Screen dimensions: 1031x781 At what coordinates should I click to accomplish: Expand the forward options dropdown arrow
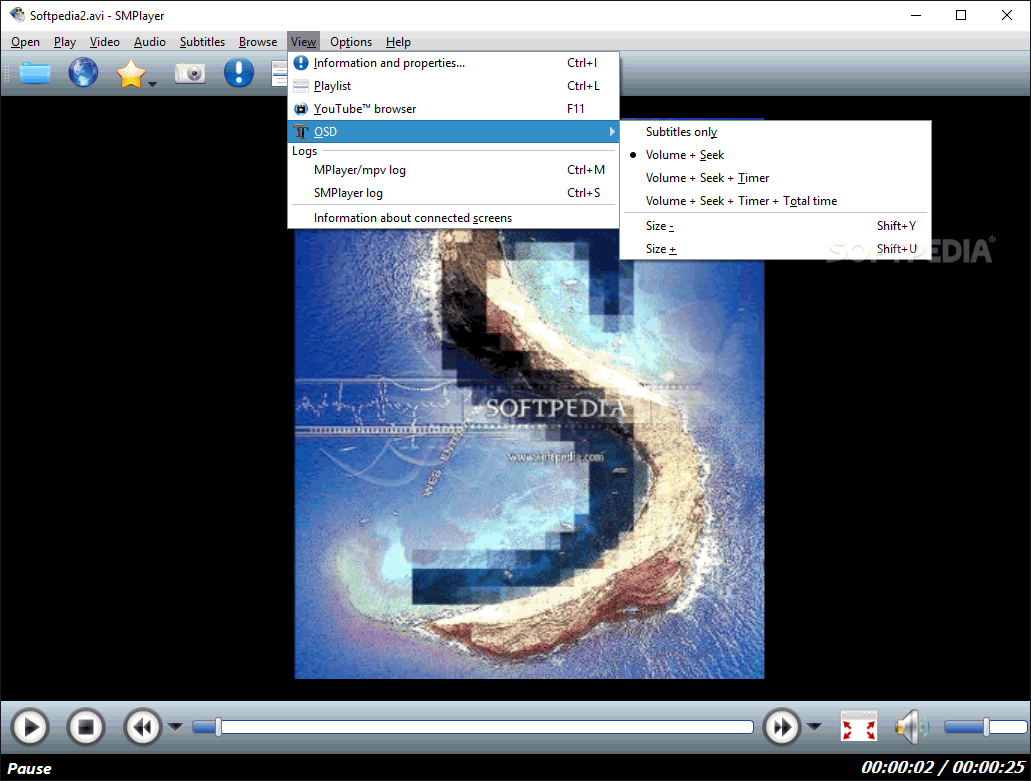click(814, 726)
